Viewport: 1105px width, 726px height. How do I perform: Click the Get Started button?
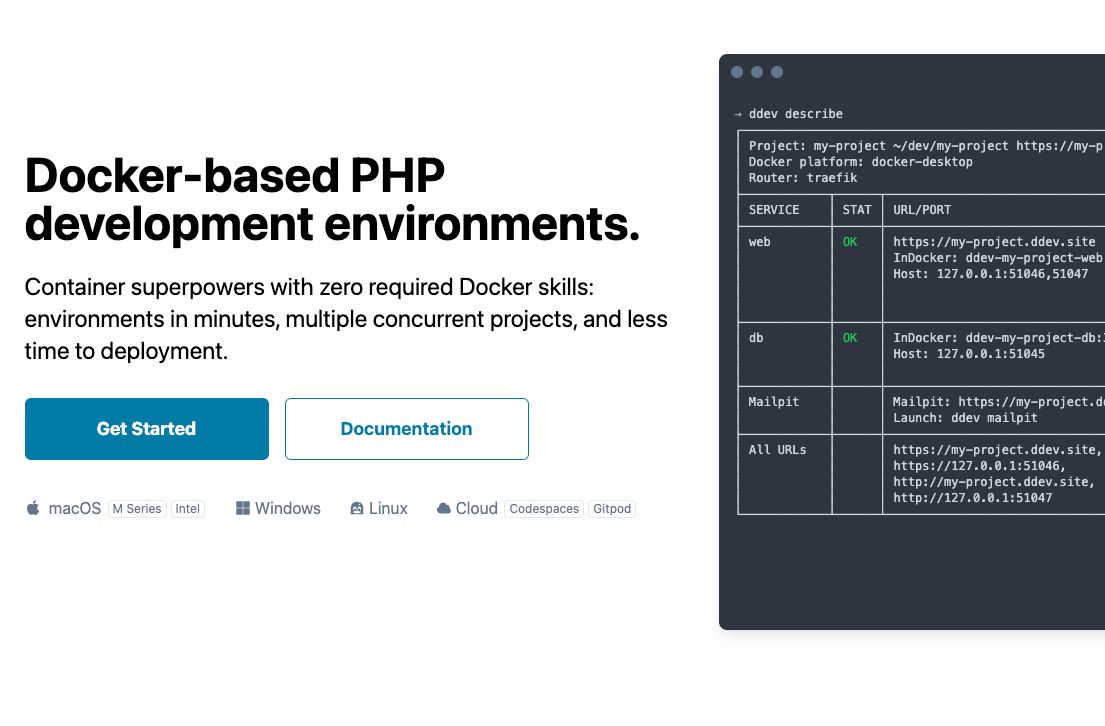click(x=147, y=429)
